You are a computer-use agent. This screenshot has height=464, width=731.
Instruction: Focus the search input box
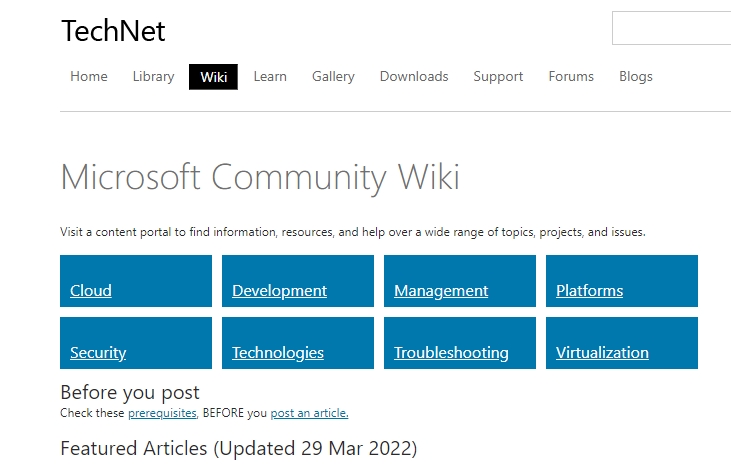point(671,28)
